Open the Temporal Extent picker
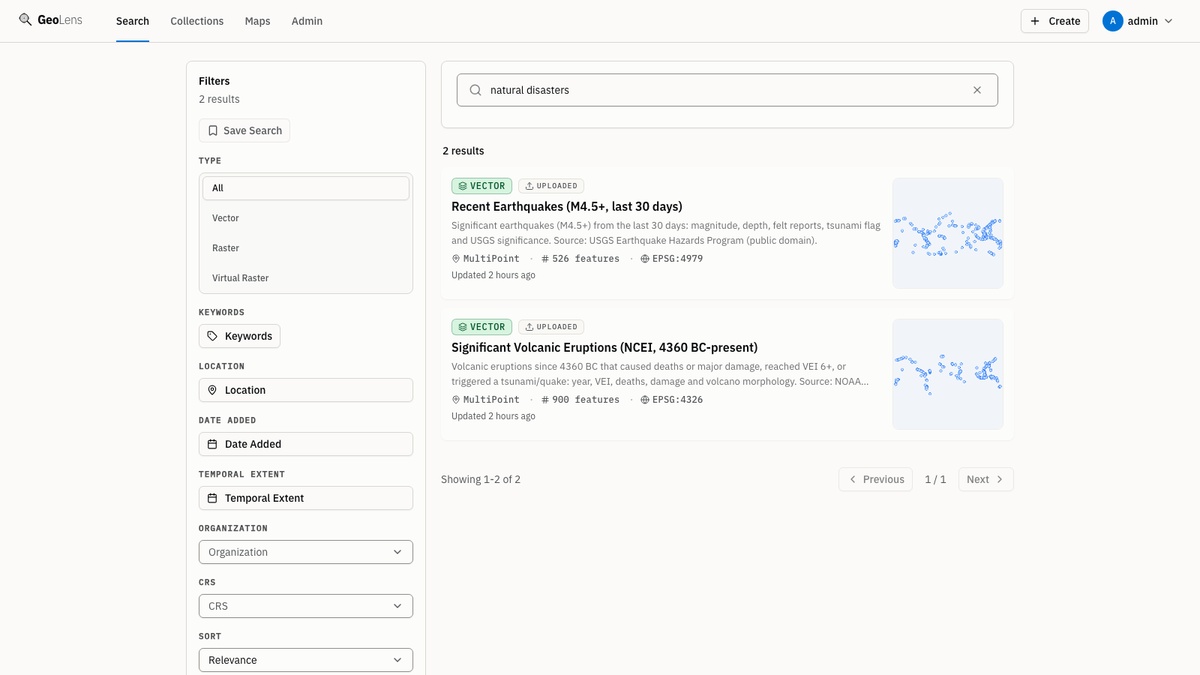The width and height of the screenshot is (1200, 675). click(306, 498)
